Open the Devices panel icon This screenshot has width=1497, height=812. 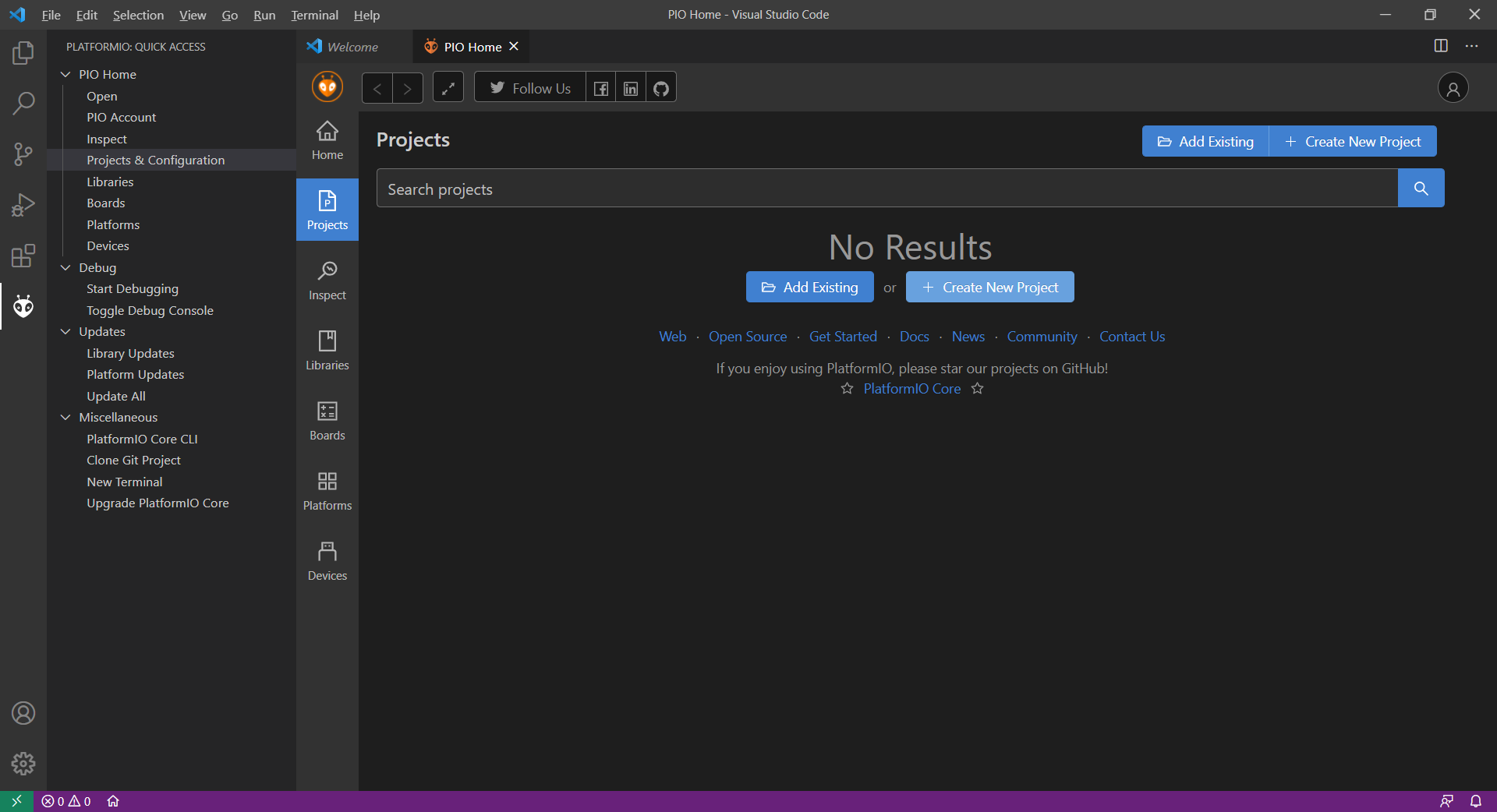(327, 560)
